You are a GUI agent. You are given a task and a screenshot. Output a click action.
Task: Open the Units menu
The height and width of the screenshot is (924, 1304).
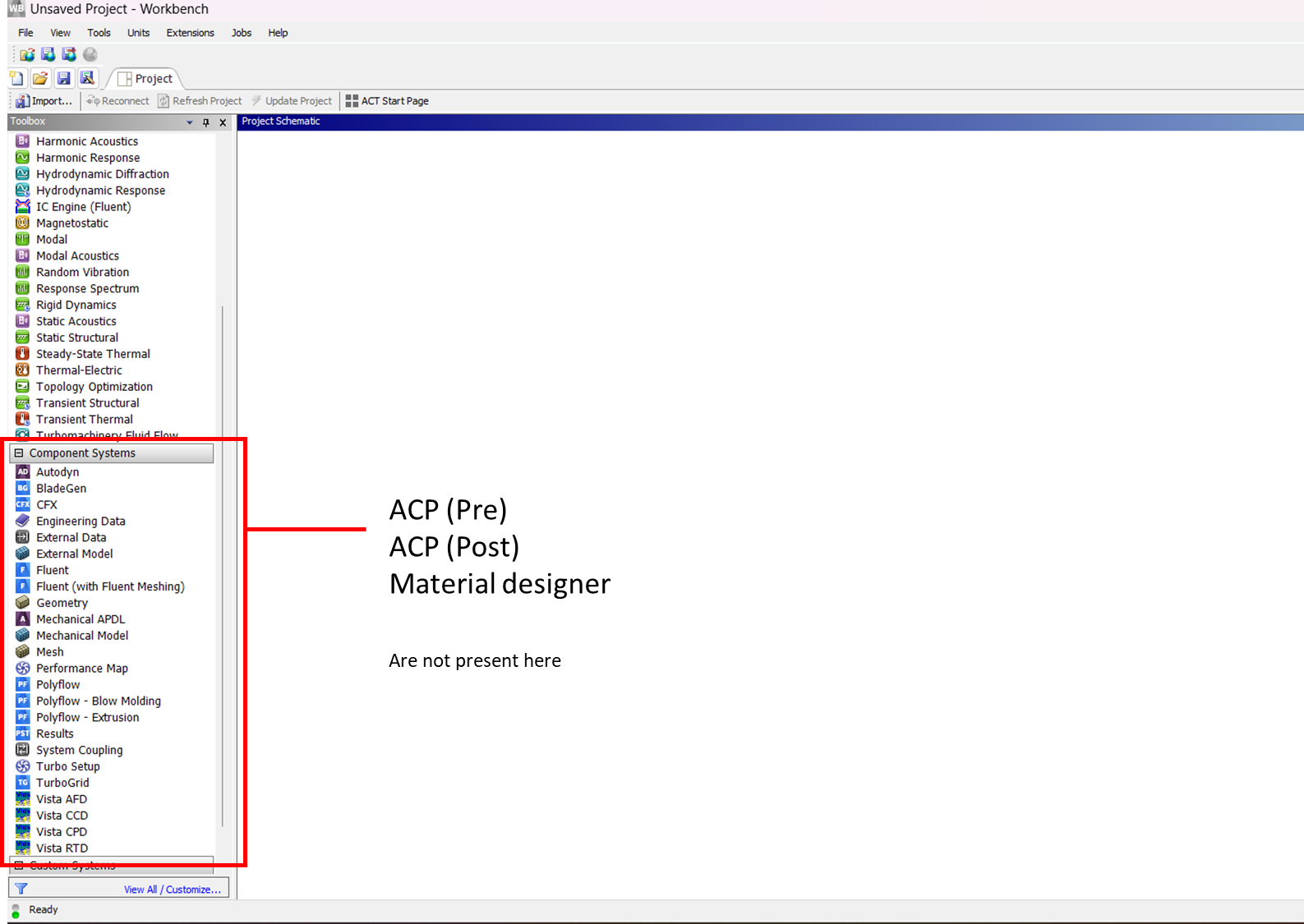point(138,33)
